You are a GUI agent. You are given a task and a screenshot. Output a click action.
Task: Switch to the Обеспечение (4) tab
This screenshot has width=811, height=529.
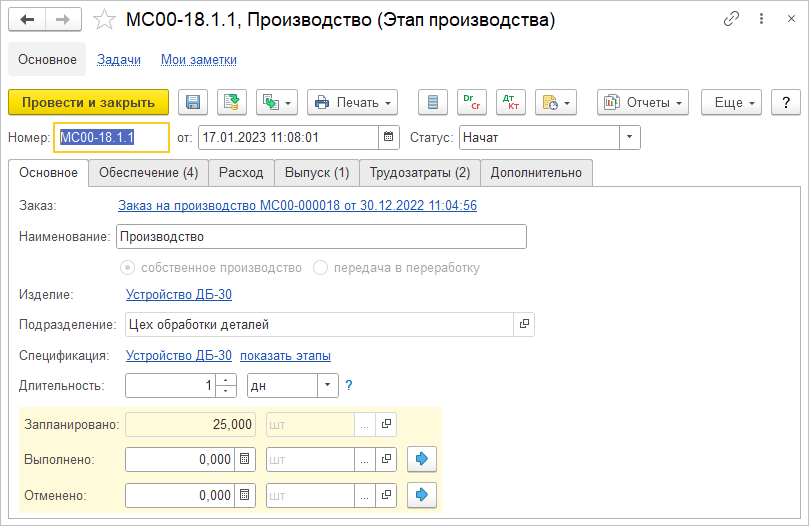[148, 173]
